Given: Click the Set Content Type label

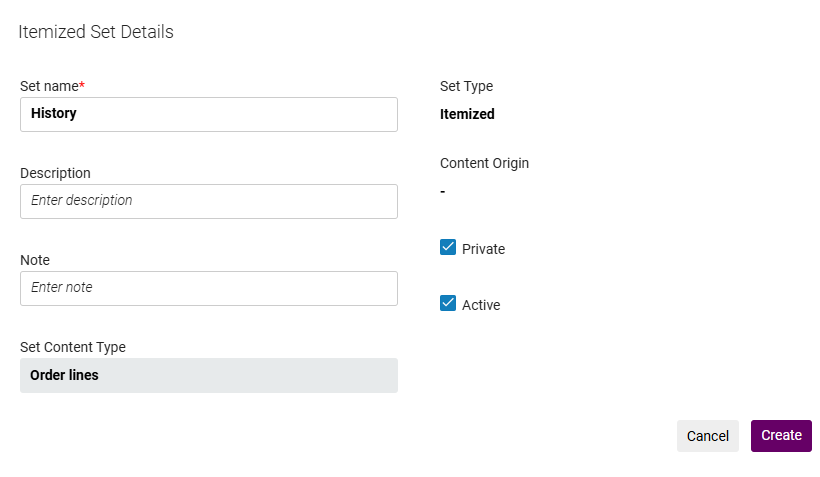Looking at the screenshot, I should click(x=73, y=347).
